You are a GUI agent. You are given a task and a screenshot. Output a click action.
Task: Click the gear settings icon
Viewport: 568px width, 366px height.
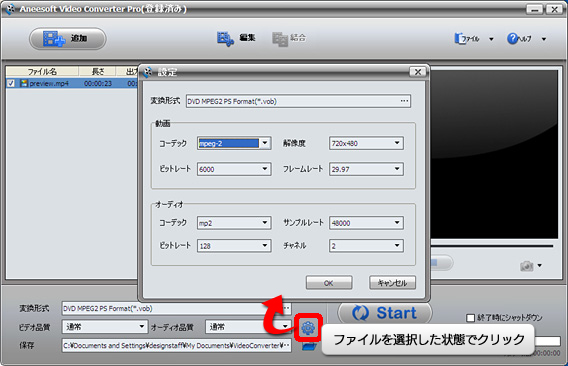click(308, 328)
